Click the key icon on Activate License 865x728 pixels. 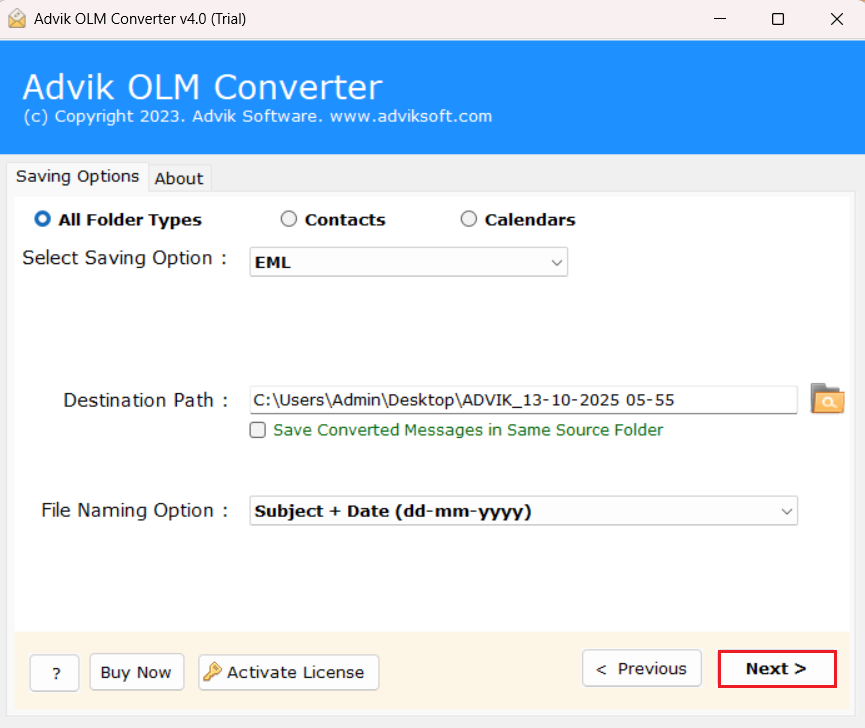(x=212, y=672)
